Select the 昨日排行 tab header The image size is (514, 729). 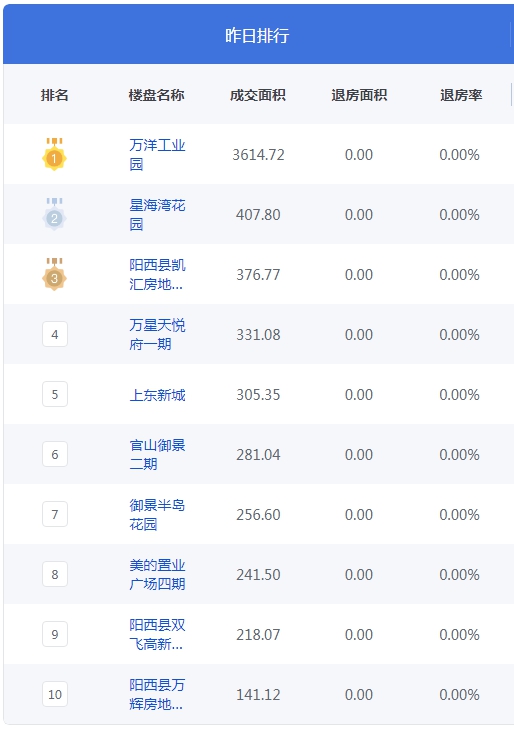click(257, 34)
